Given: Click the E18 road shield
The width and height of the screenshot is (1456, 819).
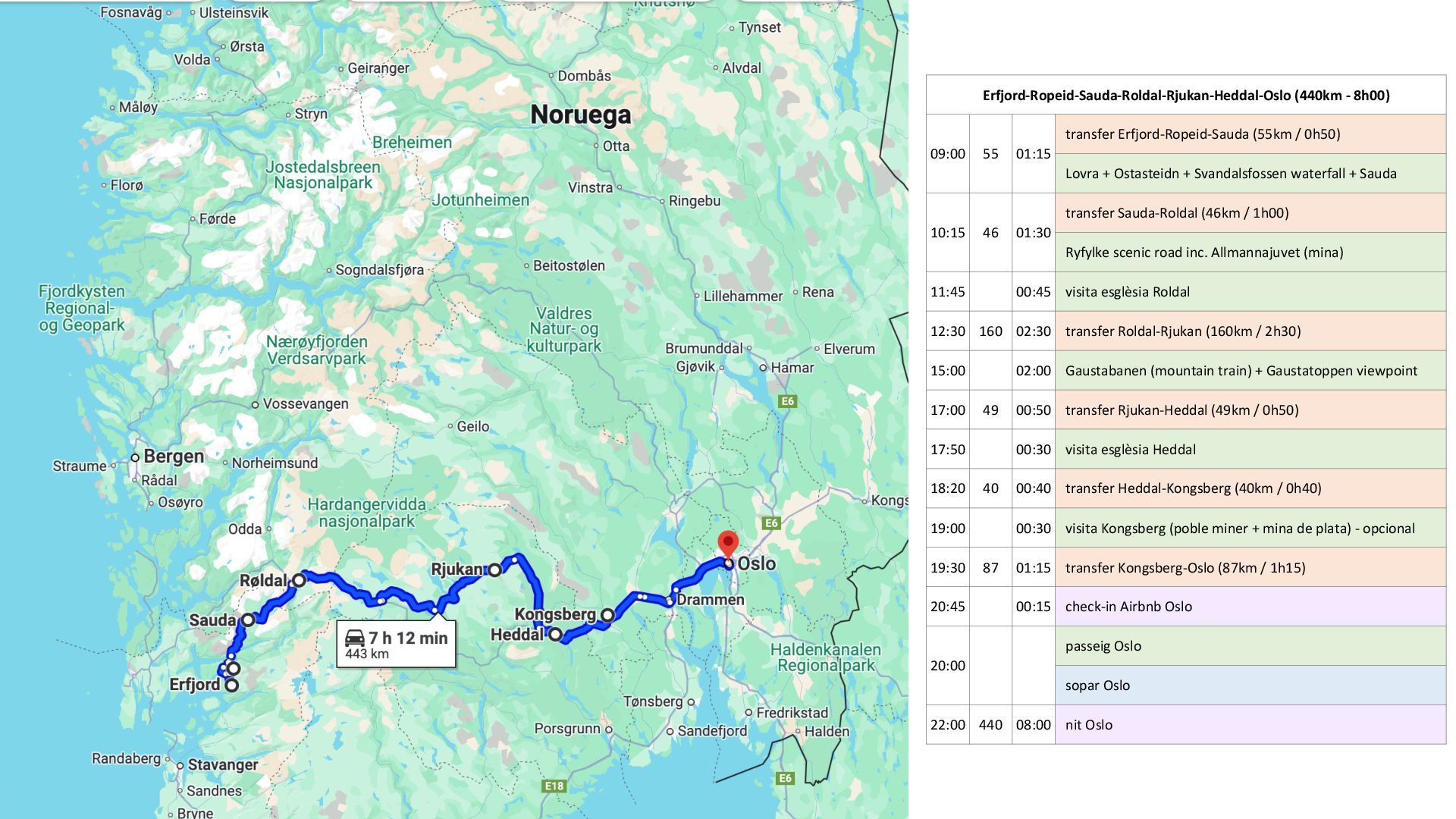Looking at the screenshot, I should [x=554, y=786].
